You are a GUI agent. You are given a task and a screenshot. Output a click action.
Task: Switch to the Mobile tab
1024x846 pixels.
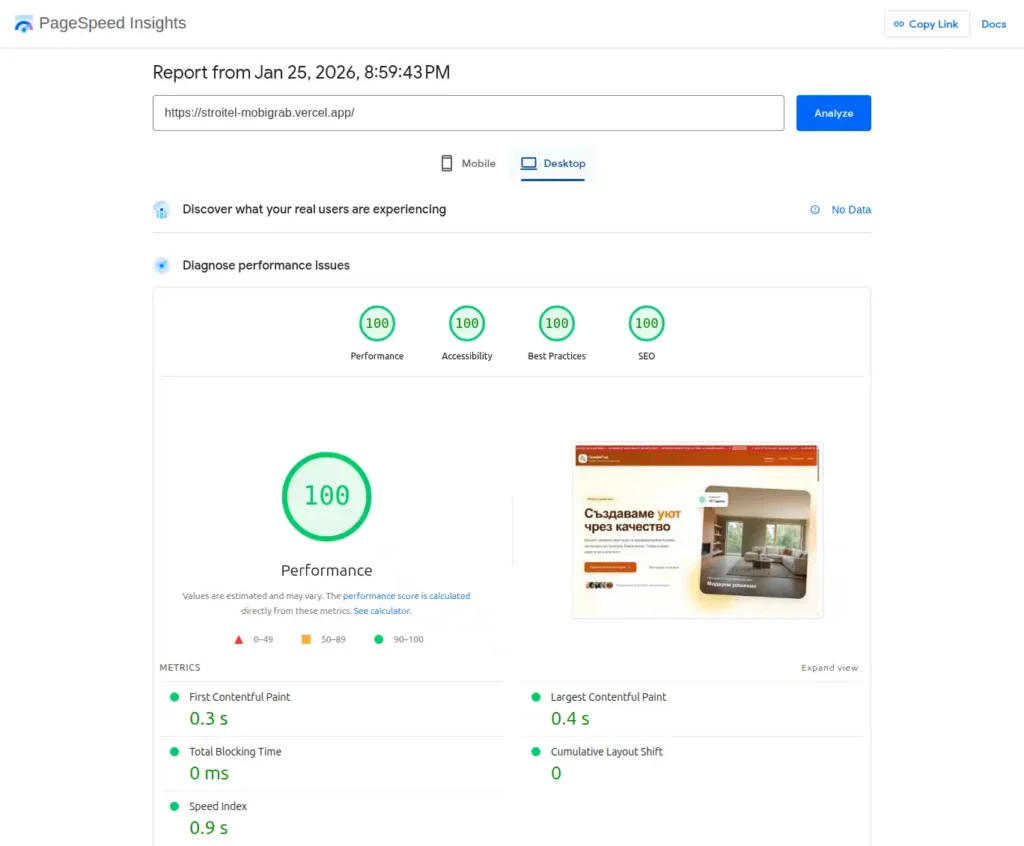(x=467, y=162)
